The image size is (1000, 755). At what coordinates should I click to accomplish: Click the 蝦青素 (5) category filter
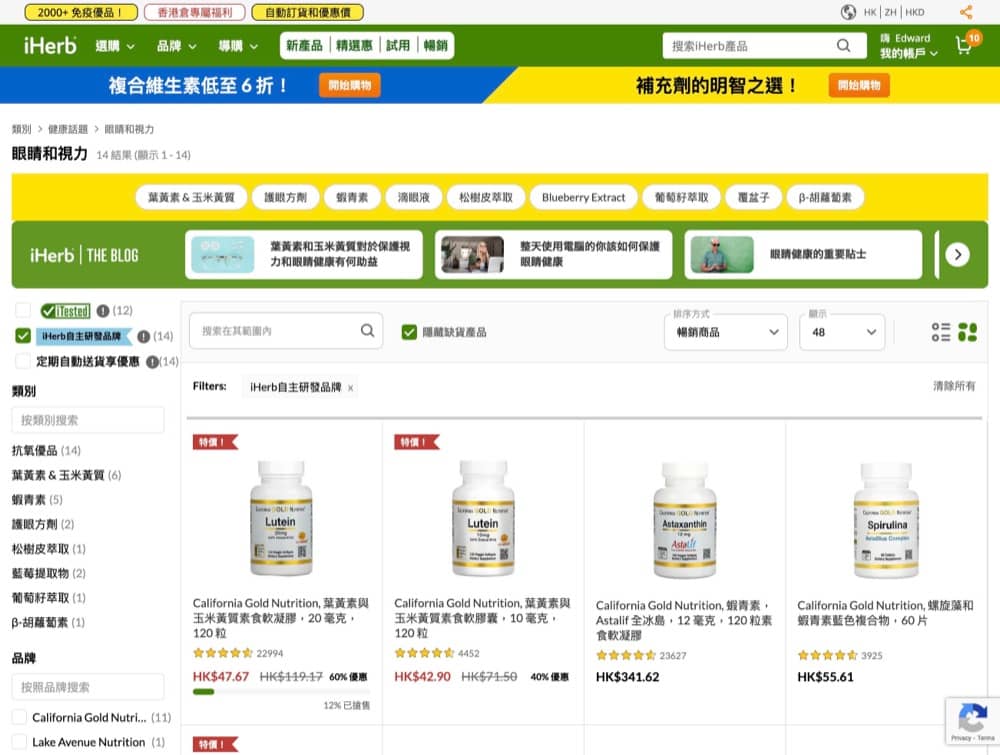(x=37, y=499)
